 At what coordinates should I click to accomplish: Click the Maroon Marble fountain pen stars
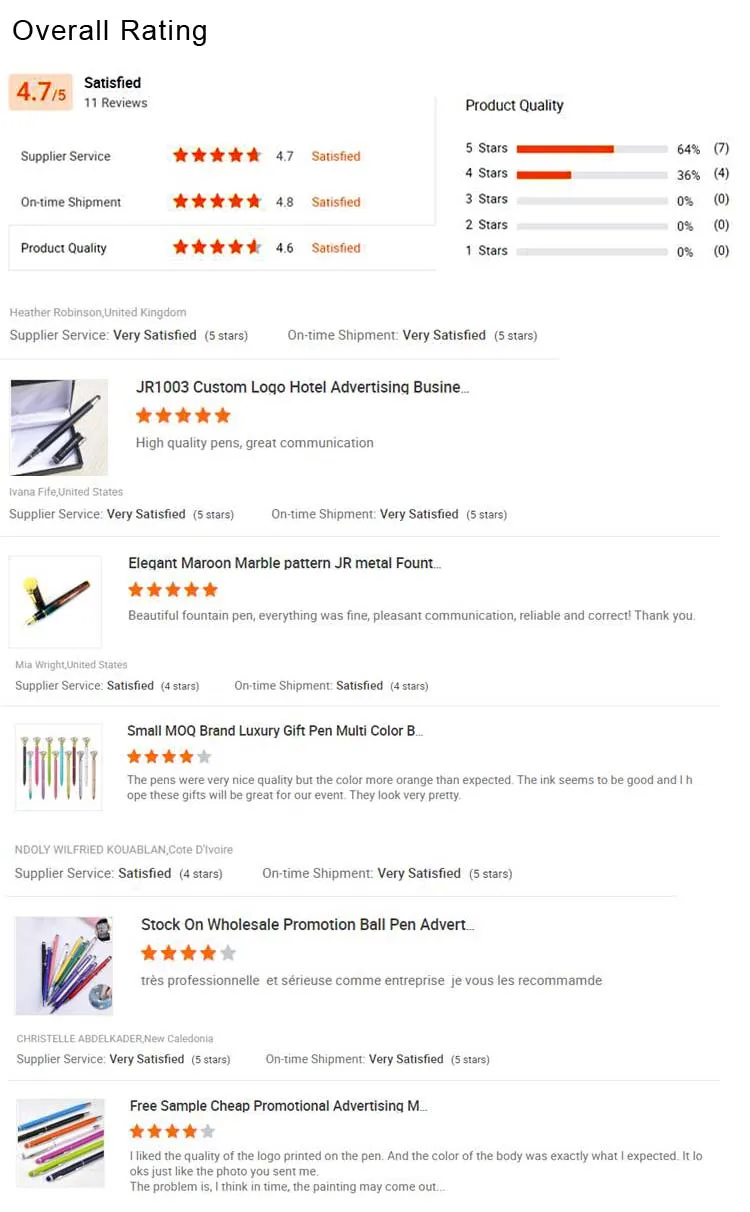tap(173, 590)
